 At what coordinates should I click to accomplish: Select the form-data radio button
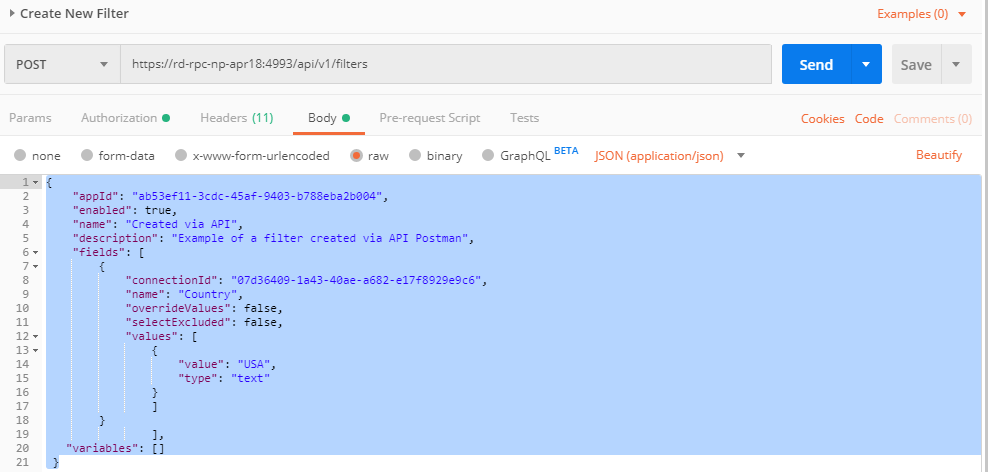87,156
